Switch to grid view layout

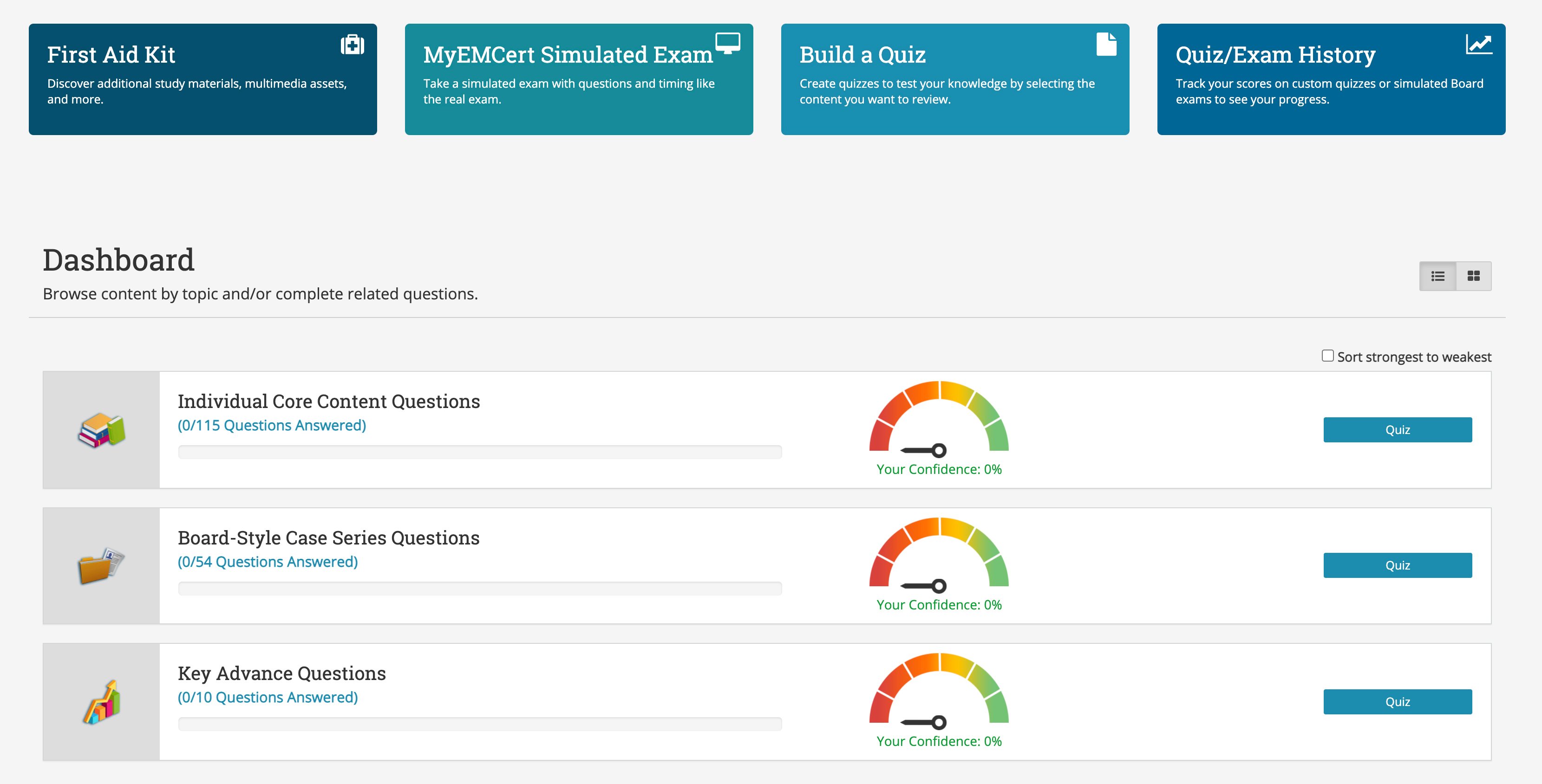(1474, 276)
